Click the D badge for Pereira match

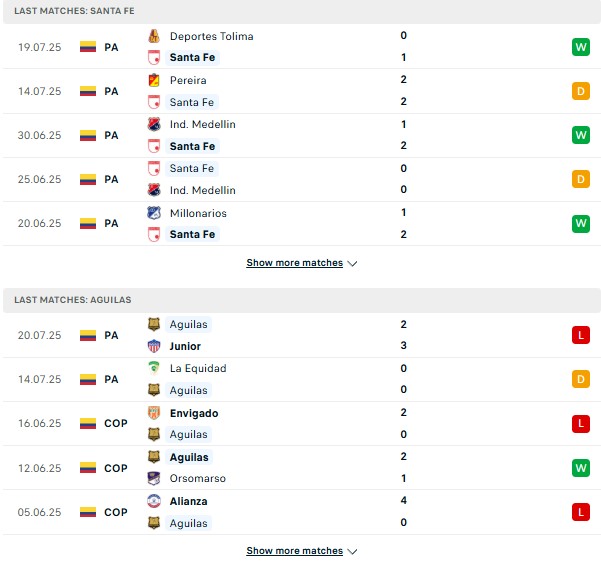click(x=581, y=91)
